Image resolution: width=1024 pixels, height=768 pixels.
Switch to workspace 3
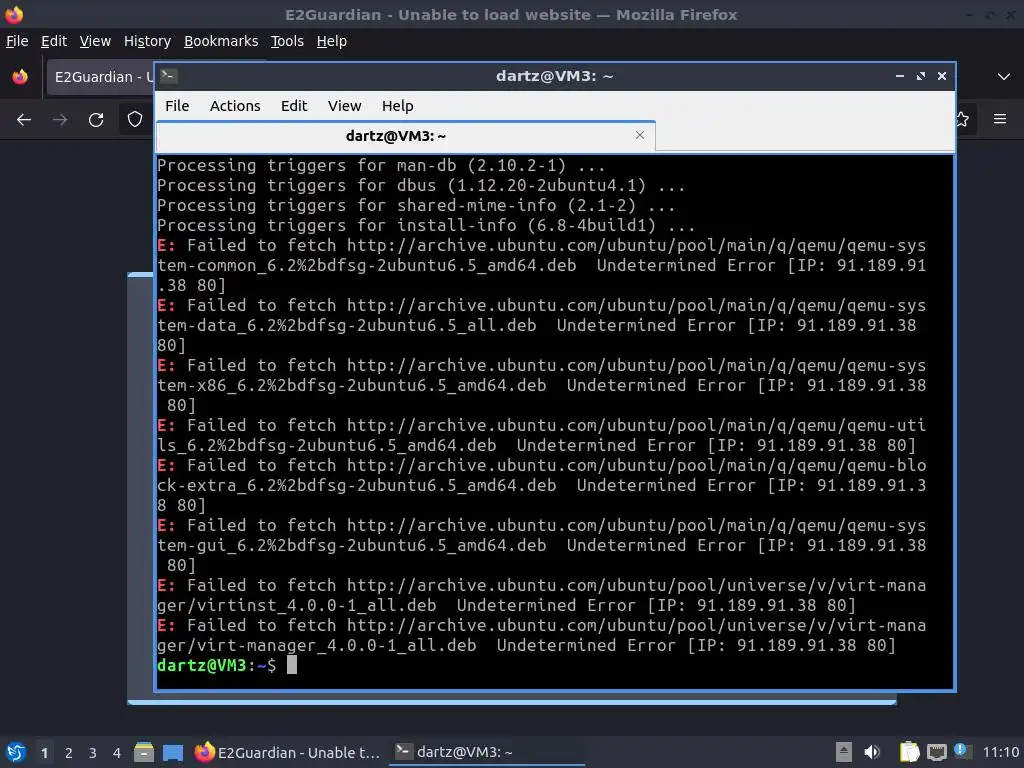(93, 753)
